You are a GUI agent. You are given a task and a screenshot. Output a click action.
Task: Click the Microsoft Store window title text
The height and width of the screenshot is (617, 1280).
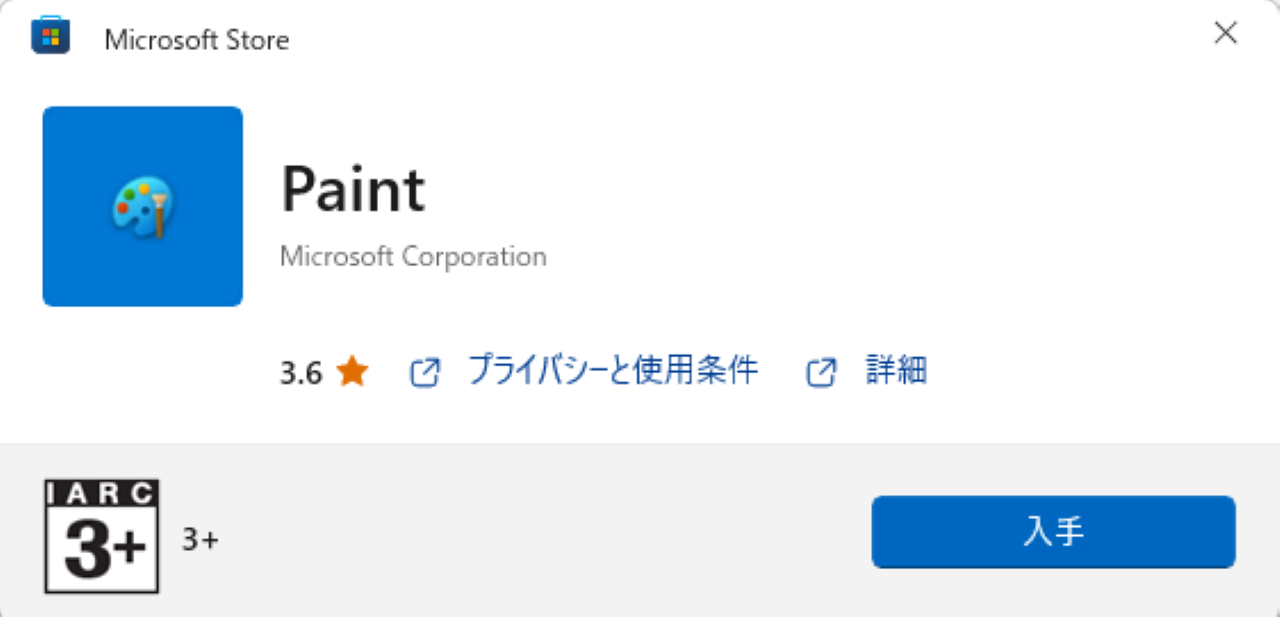197,40
